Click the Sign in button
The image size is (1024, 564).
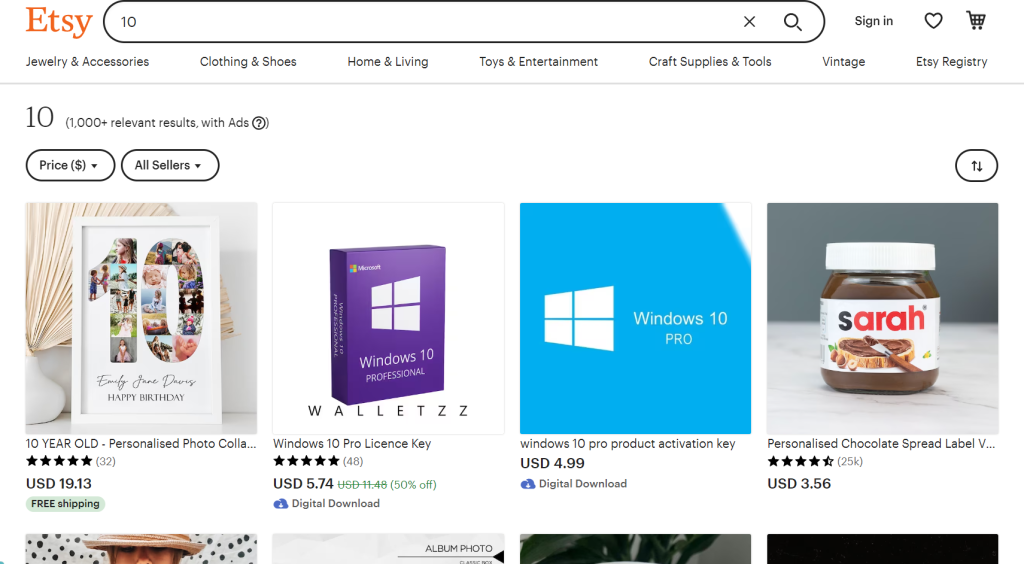[x=873, y=21]
